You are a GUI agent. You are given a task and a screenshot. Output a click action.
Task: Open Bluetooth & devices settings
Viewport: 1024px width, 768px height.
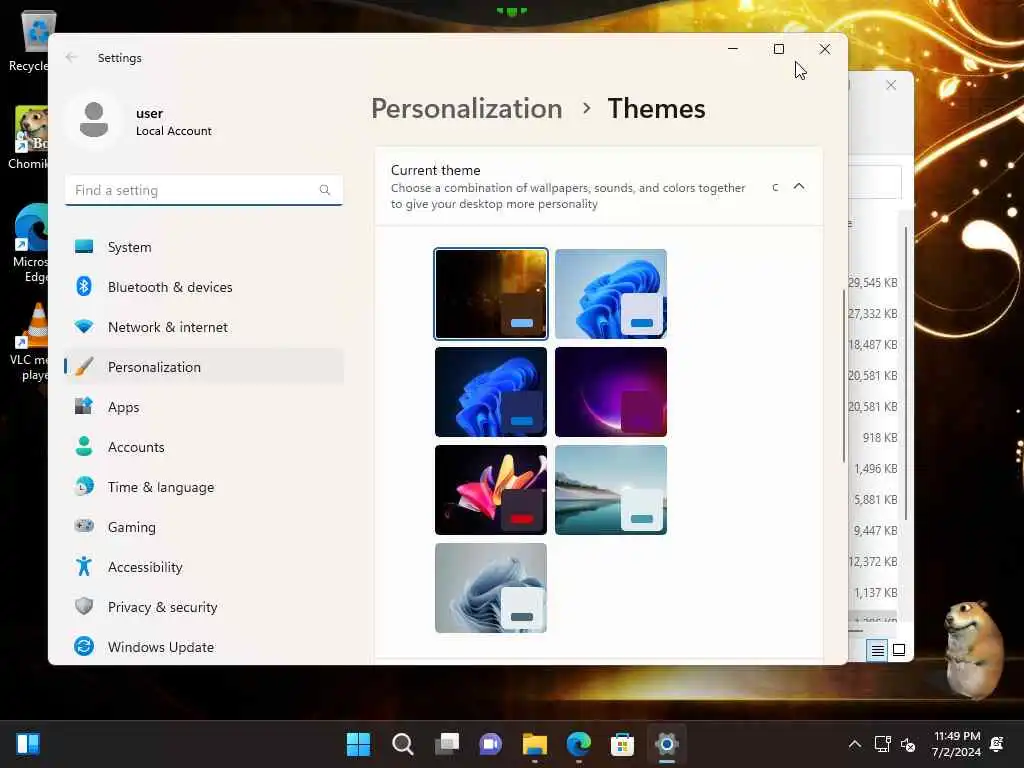pos(204,287)
